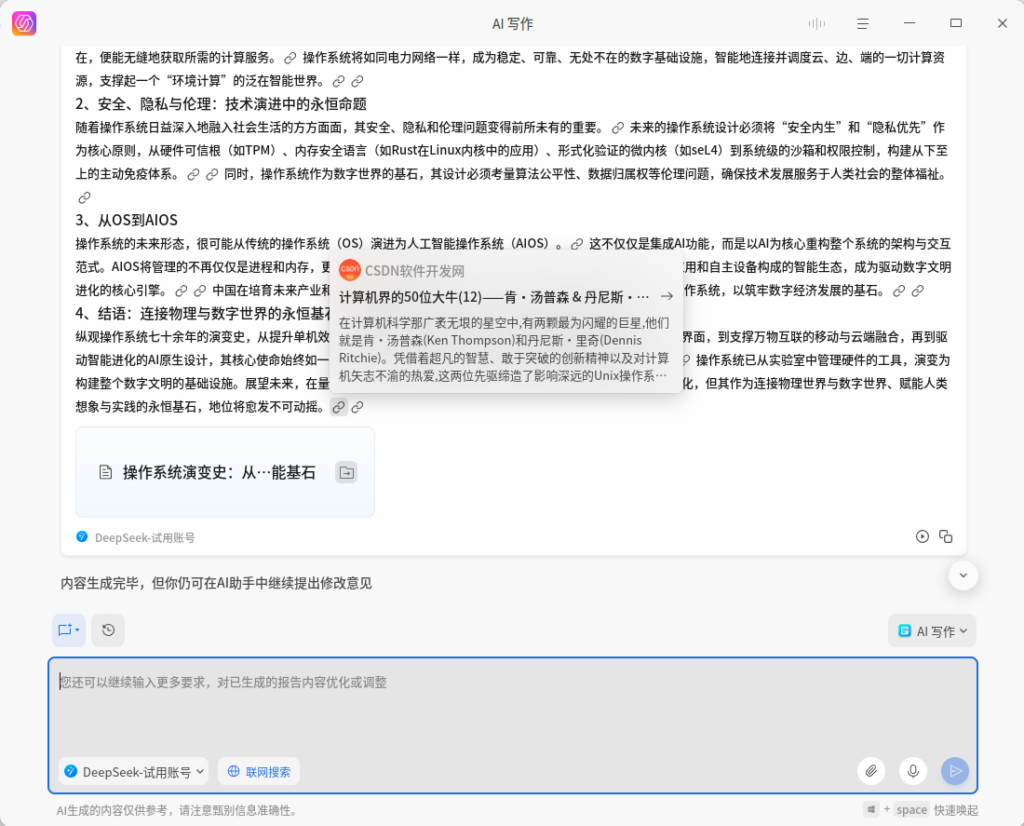1024x826 pixels.
Task: Click the play/read-aloud icon below the response
Action: pos(922,537)
